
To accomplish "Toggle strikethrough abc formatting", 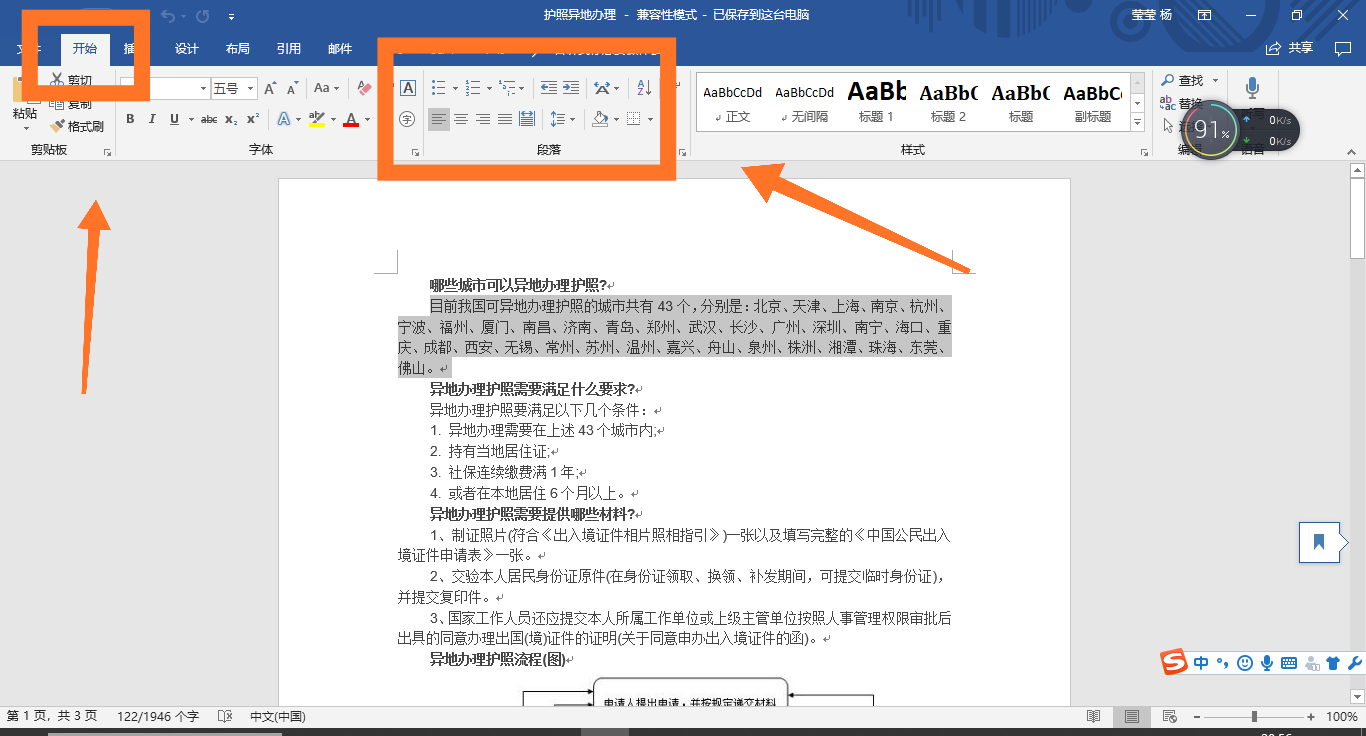I will (209, 119).
